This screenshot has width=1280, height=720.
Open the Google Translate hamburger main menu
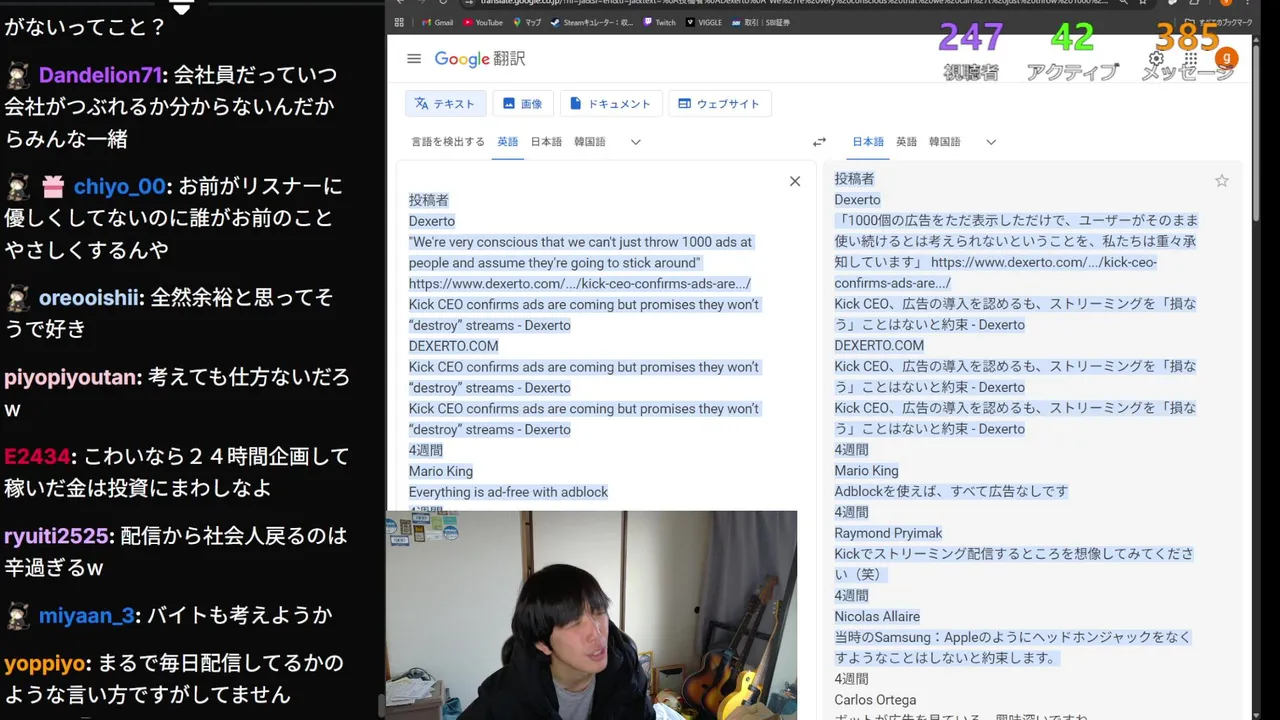[414, 59]
